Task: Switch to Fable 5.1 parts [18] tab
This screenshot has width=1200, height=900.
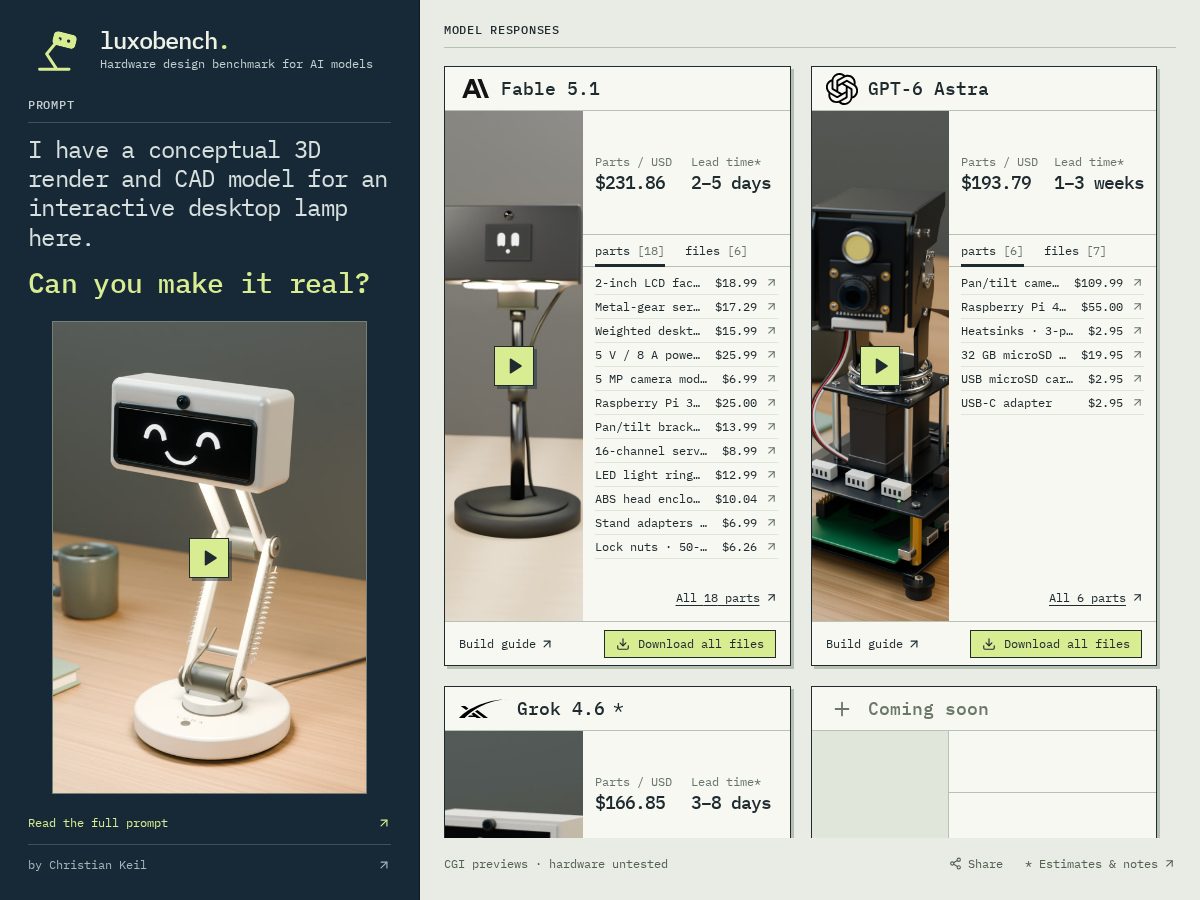Action: point(630,251)
